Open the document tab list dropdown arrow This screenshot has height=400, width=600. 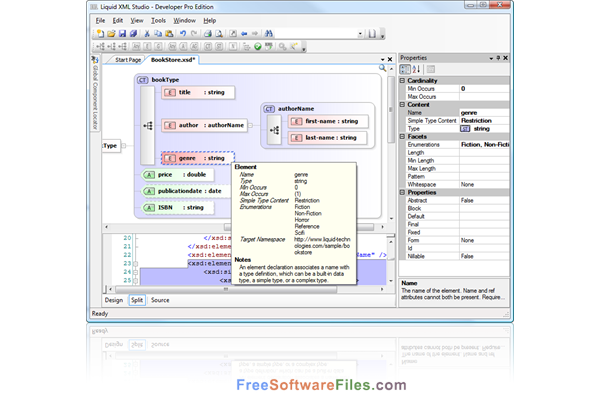383,60
